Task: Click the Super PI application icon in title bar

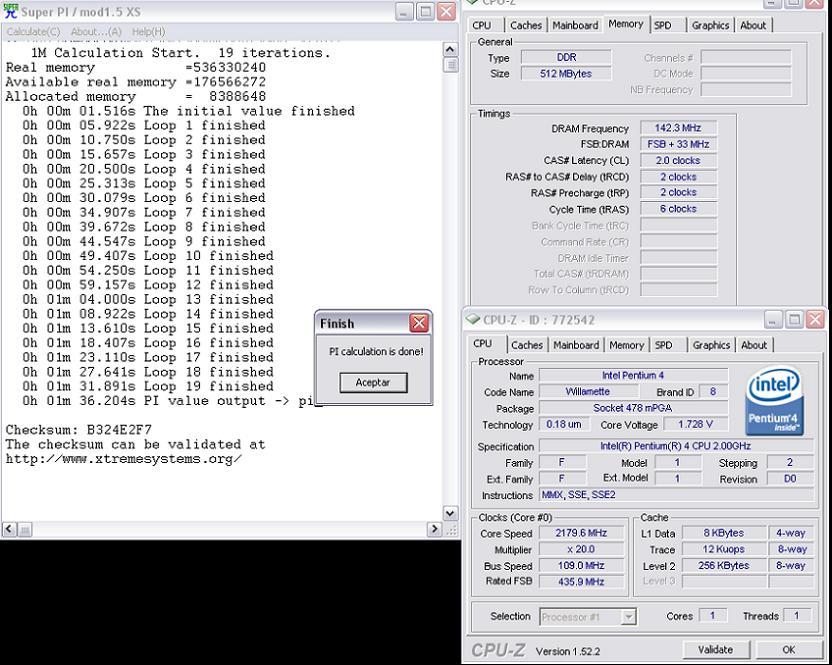Action: pyautogui.click(x=11, y=11)
